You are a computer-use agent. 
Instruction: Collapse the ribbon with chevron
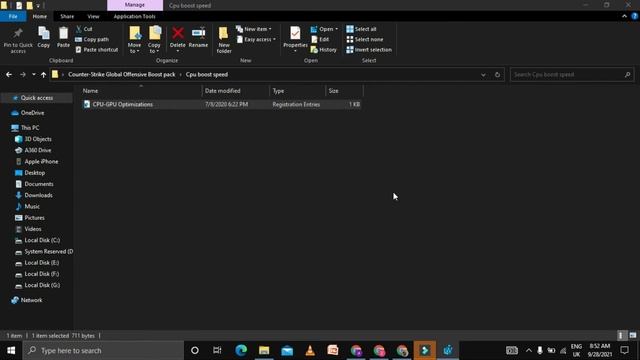(x=624, y=16)
